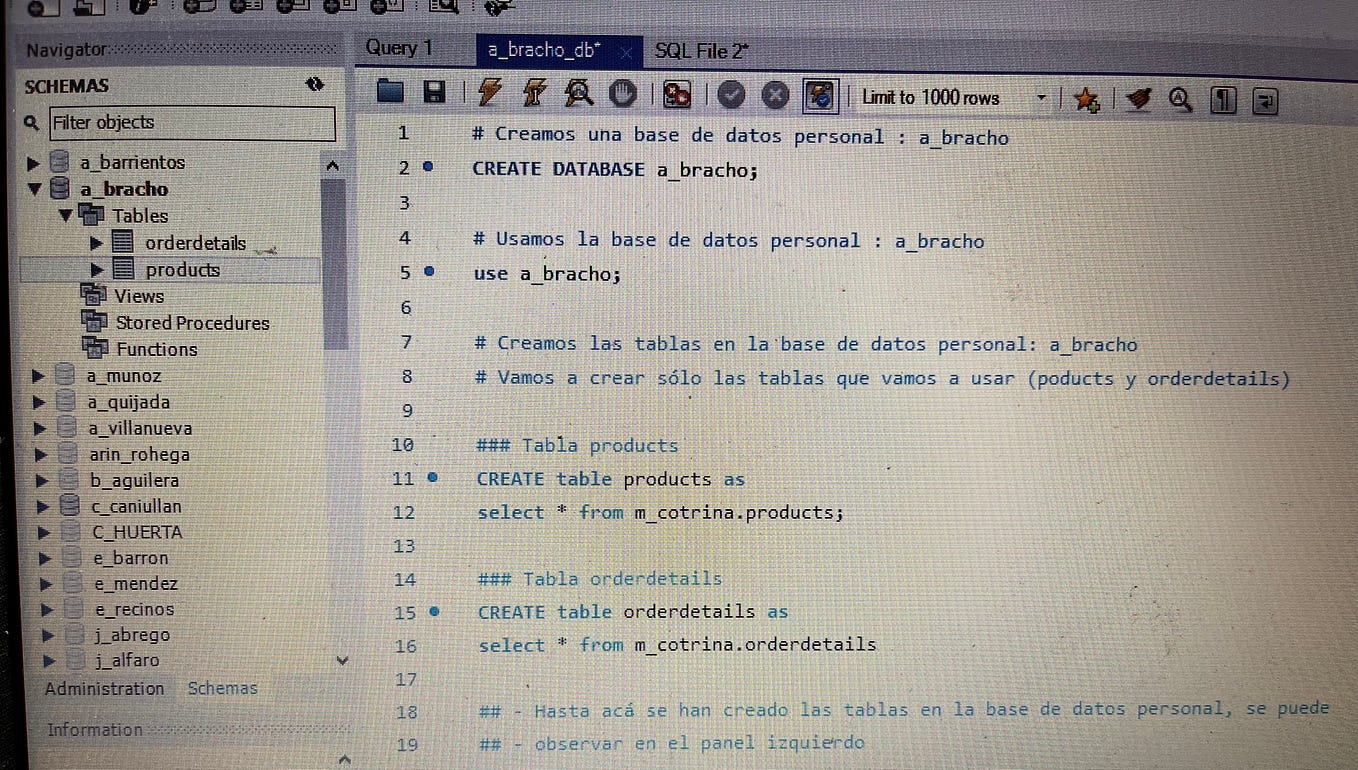
Task: Expand the orderdetails table node
Action: tap(96, 242)
